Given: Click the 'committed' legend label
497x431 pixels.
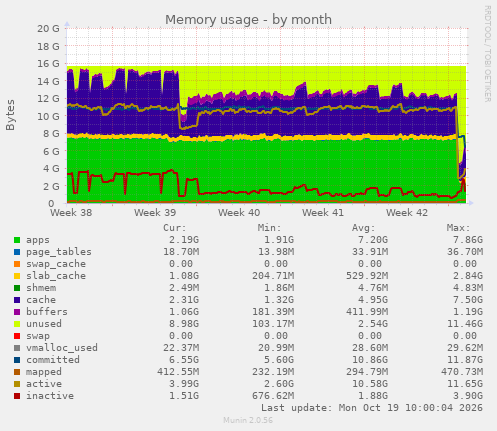Looking at the screenshot, I should tap(53, 360).
